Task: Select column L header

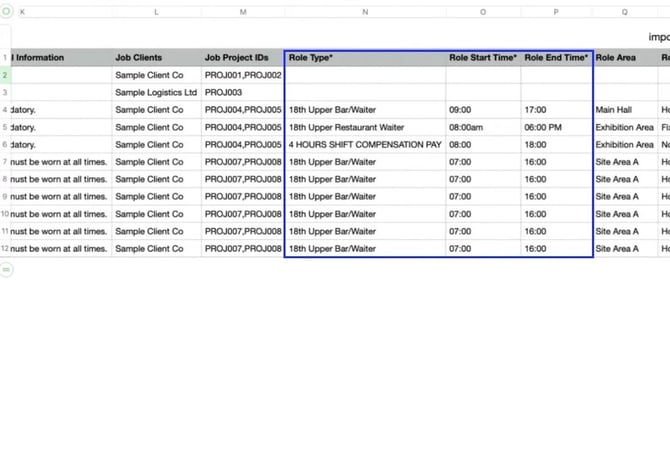Action: 156,12
